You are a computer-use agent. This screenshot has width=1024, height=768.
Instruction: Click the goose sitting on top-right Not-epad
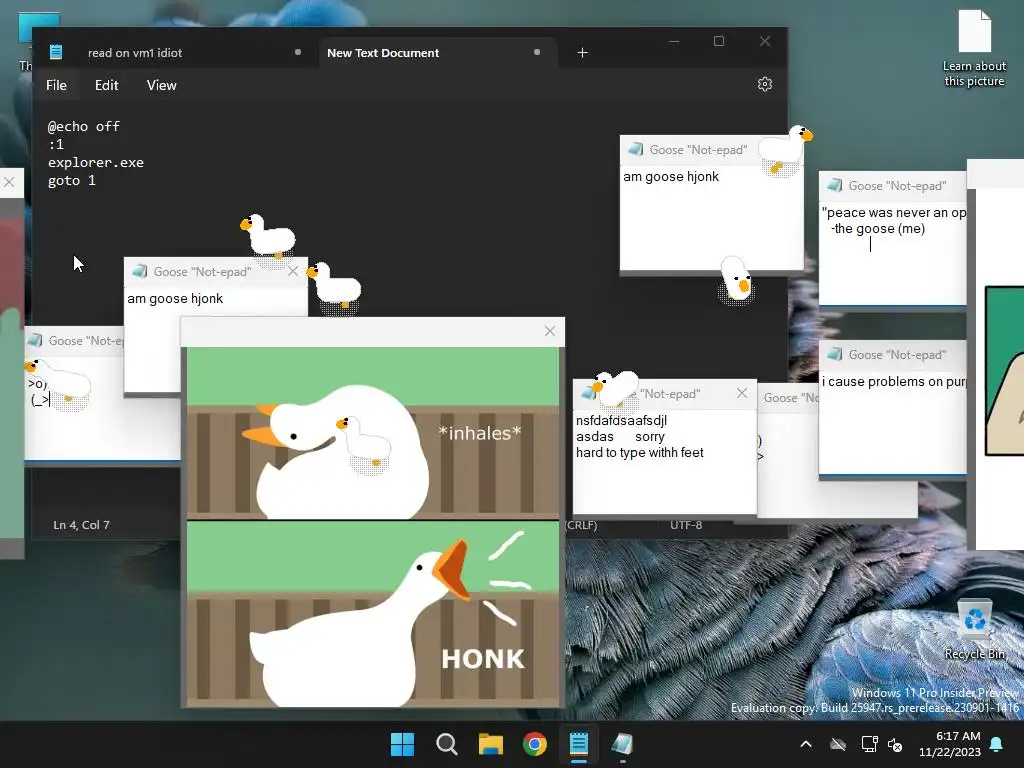(x=786, y=151)
